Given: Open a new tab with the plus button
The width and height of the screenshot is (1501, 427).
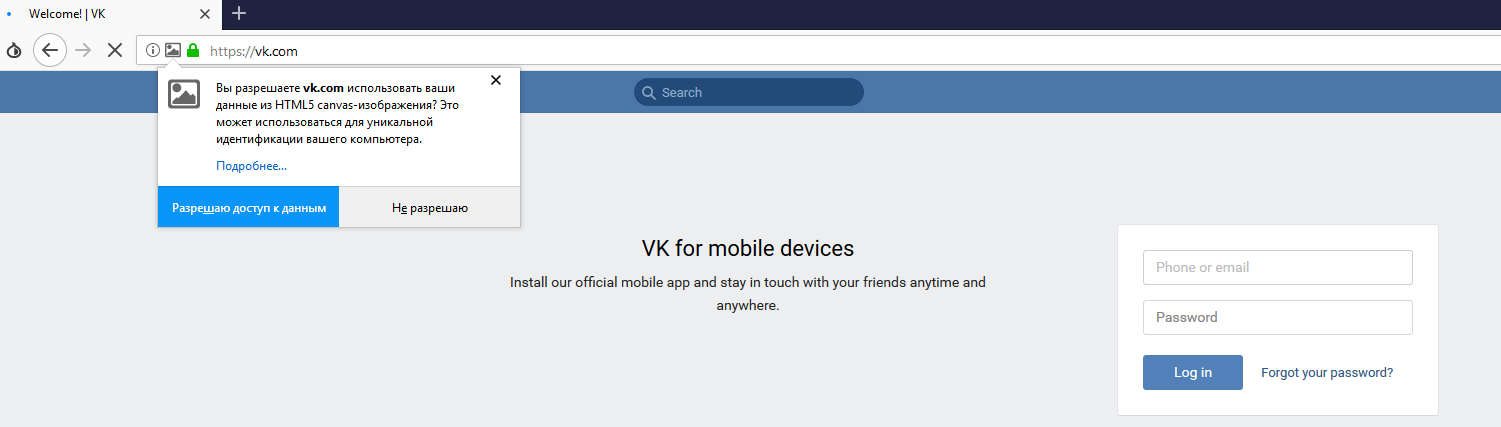Looking at the screenshot, I should coord(238,13).
